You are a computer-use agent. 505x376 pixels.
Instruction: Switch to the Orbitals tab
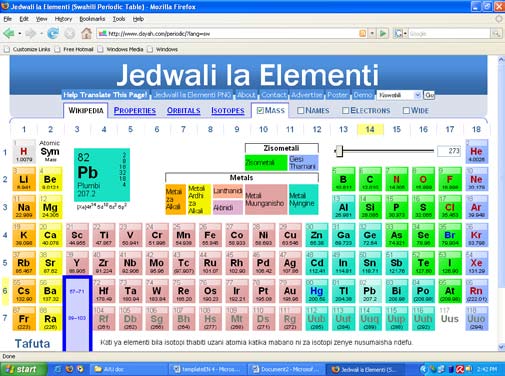tap(183, 110)
